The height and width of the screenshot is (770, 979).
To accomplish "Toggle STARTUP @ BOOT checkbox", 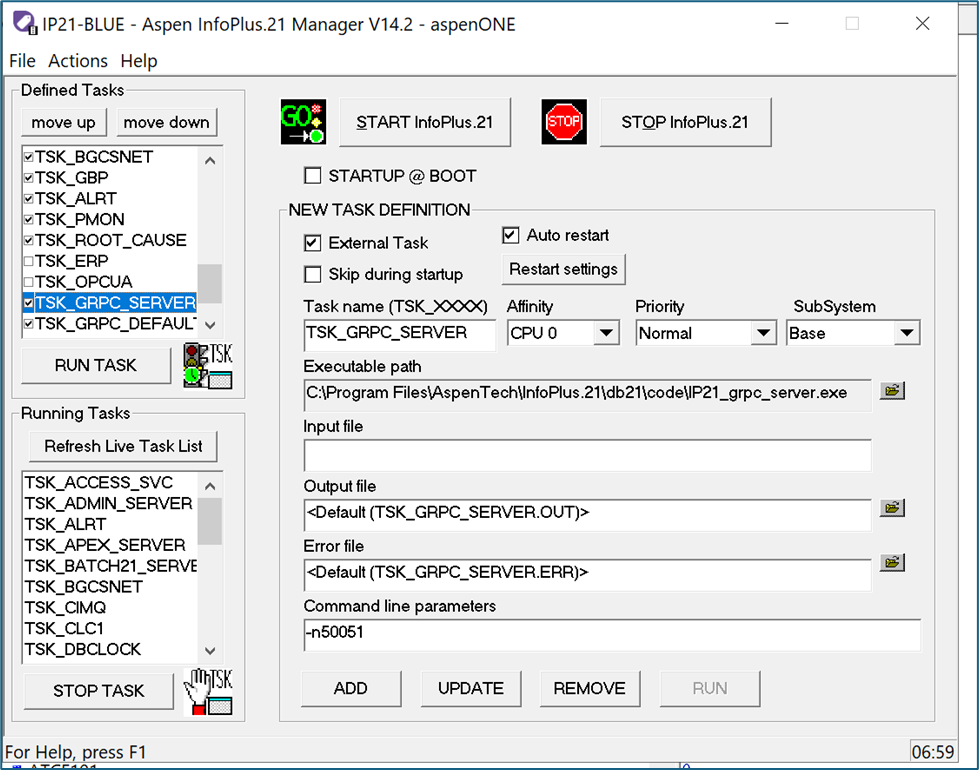I will 313,176.
